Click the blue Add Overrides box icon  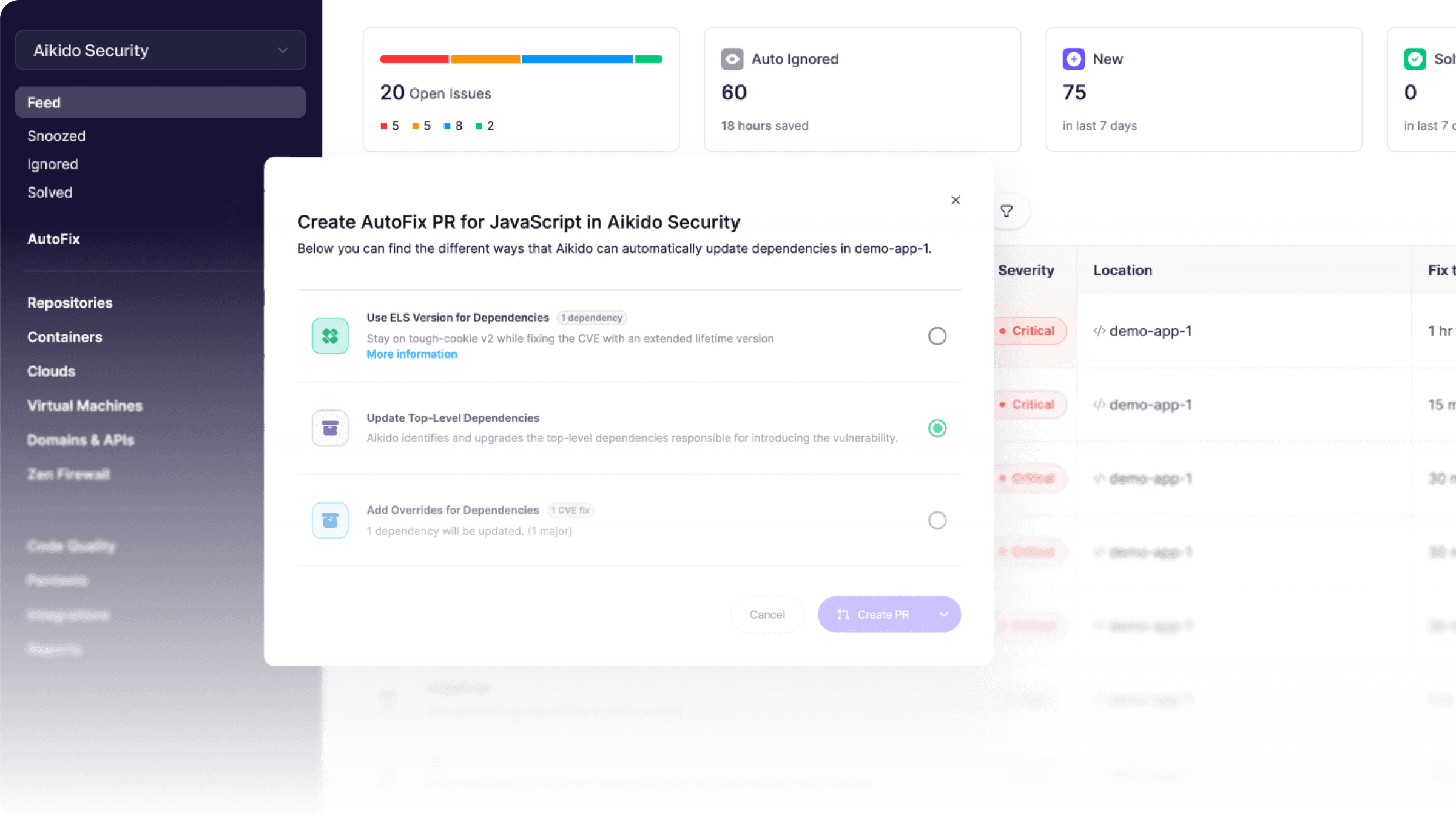[x=330, y=521]
